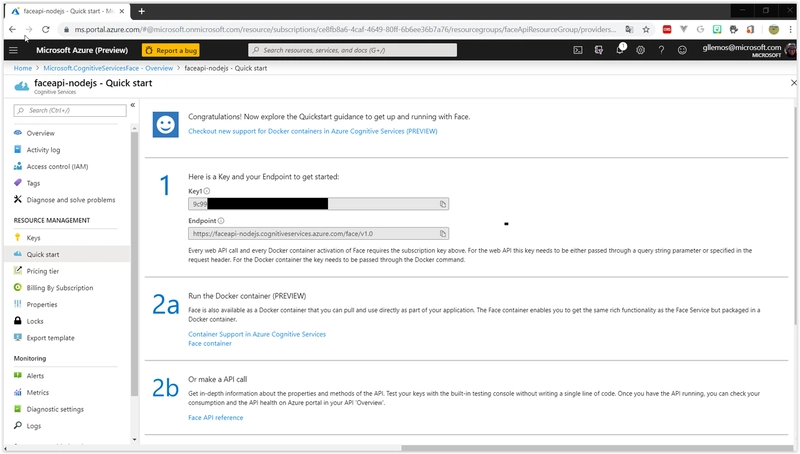The image size is (800, 454).
Task: Click the faceapi-nodejs Cognitive Services cloud icon
Action: [21, 86]
